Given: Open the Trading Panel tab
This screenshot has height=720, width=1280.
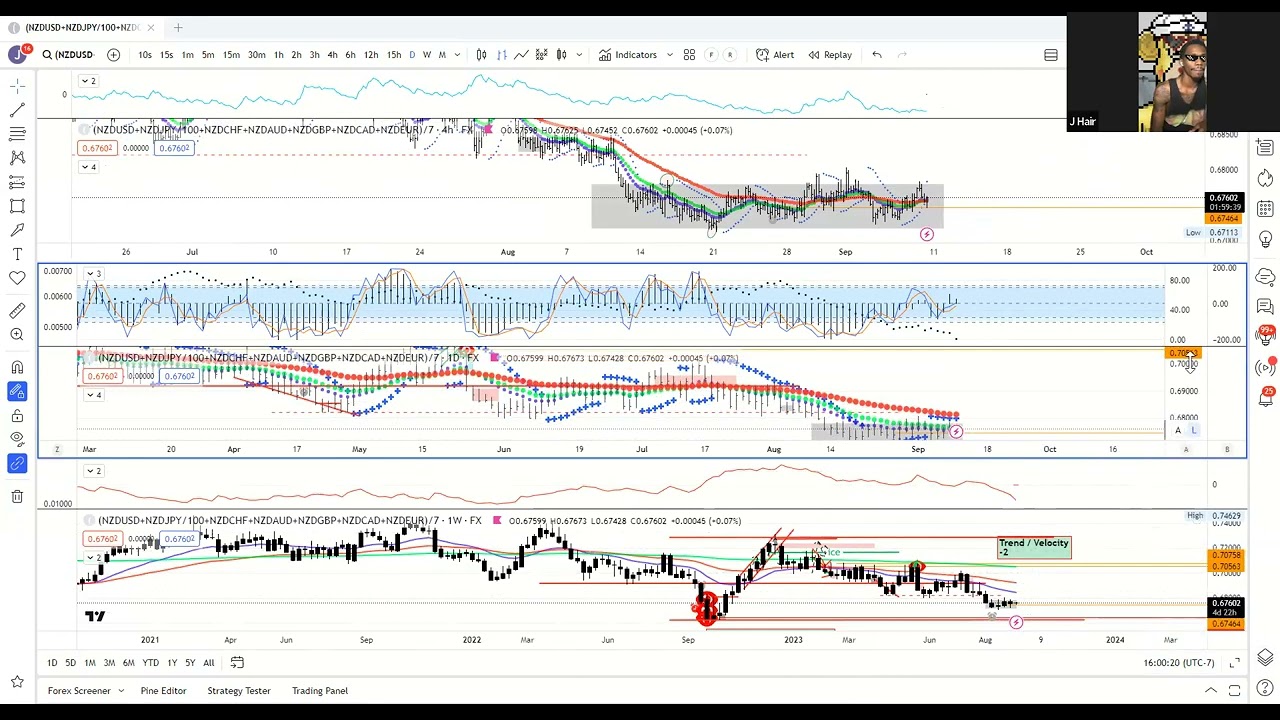Looking at the screenshot, I should [x=320, y=691].
